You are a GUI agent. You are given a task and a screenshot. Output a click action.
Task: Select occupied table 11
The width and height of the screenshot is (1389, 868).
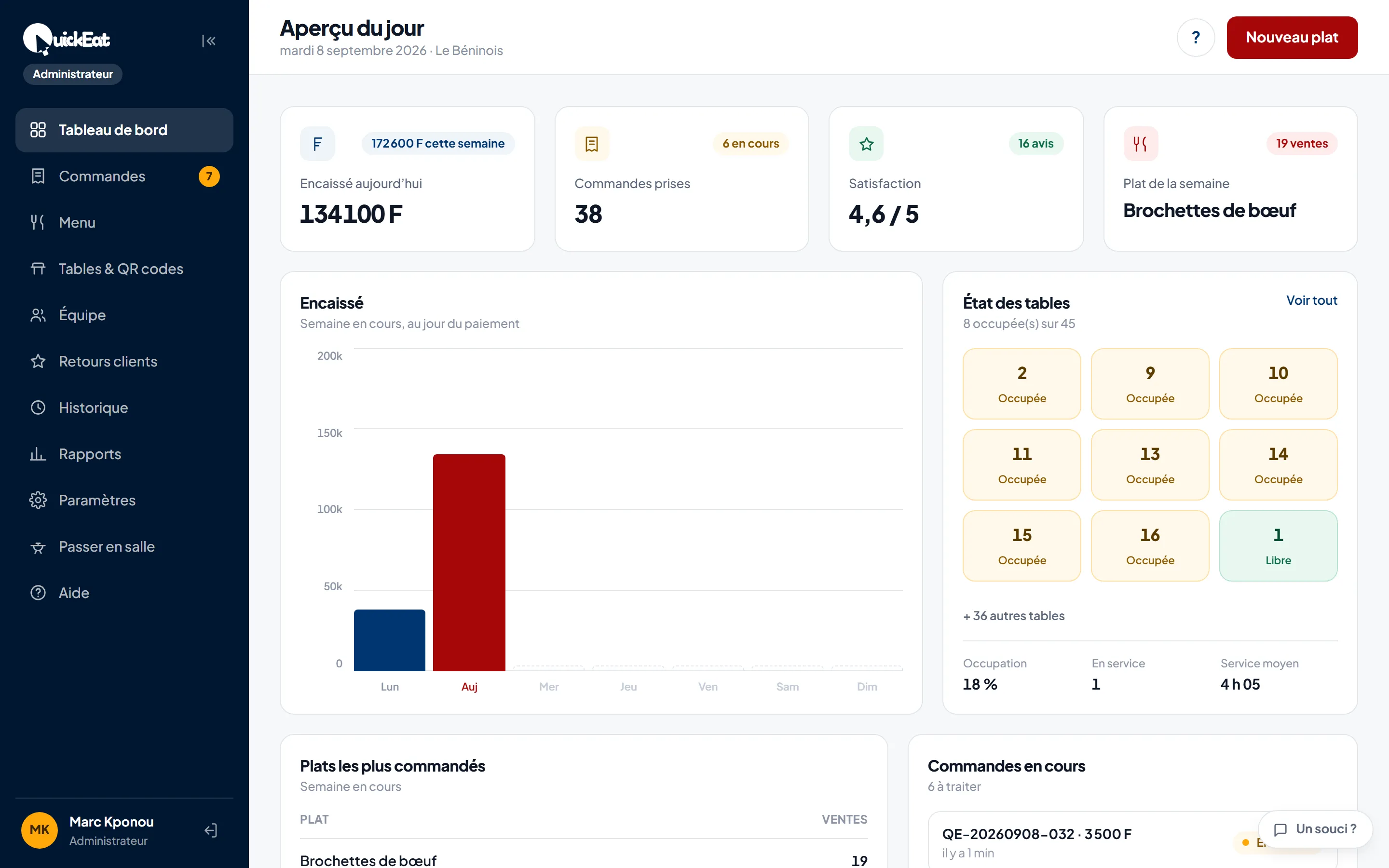pos(1021,465)
